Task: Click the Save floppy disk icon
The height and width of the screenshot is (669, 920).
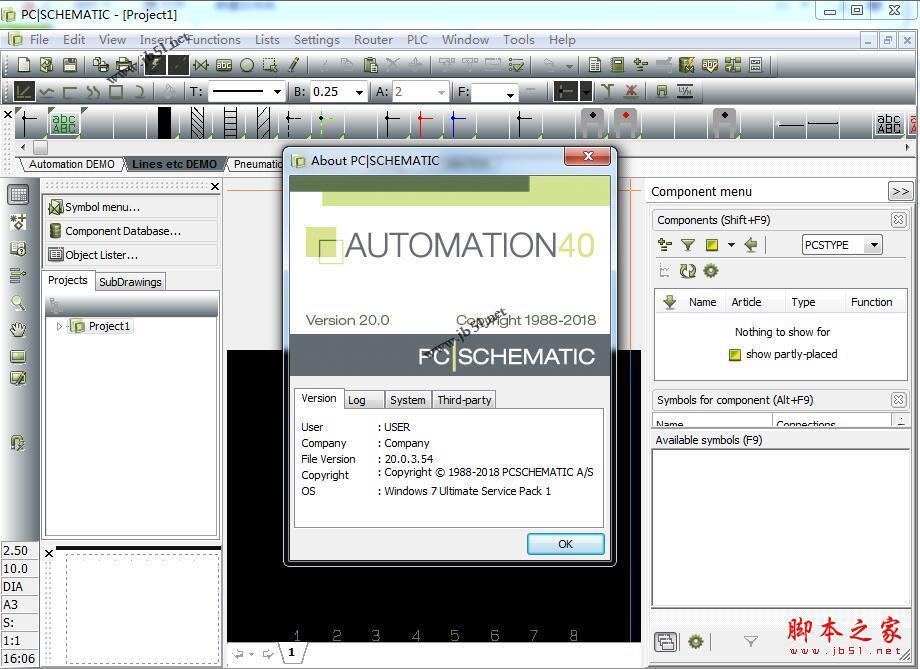Action: pos(70,65)
